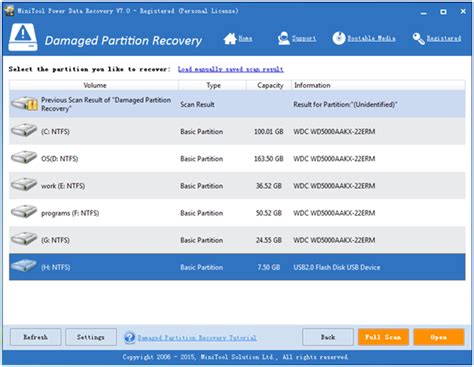Viewport: 474px width, 367px height.
Task: Click the 163.50 GB capacity cell
Action: 268,159
